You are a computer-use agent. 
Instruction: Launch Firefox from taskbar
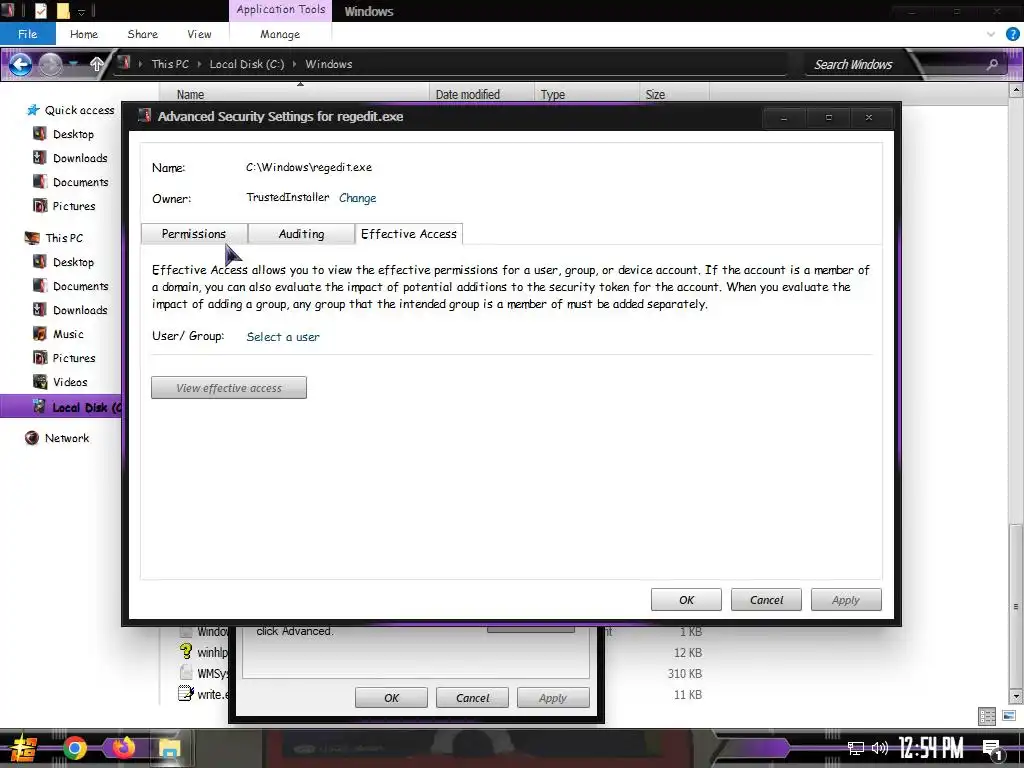[x=122, y=748]
